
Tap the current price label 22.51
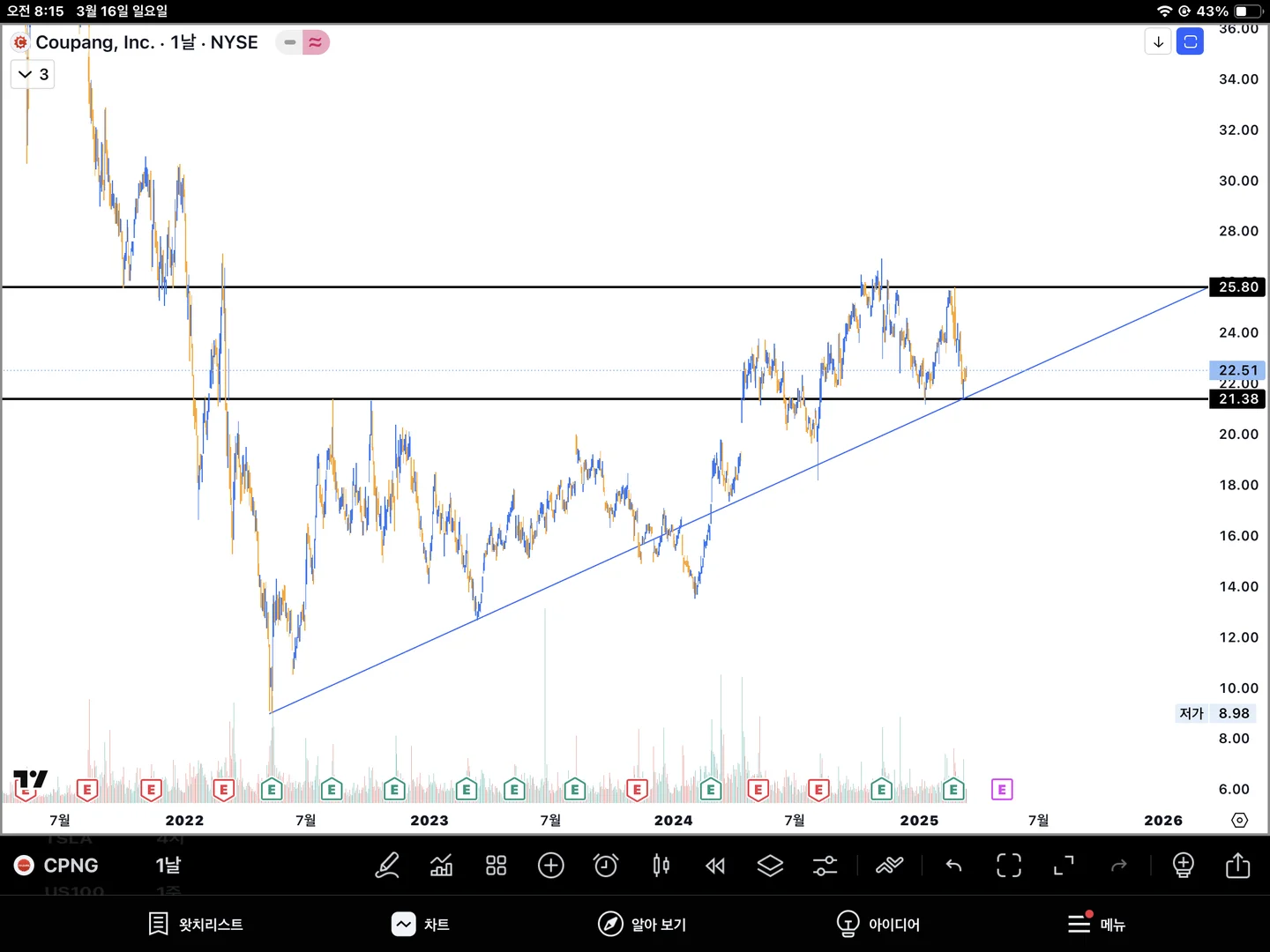pos(1237,370)
